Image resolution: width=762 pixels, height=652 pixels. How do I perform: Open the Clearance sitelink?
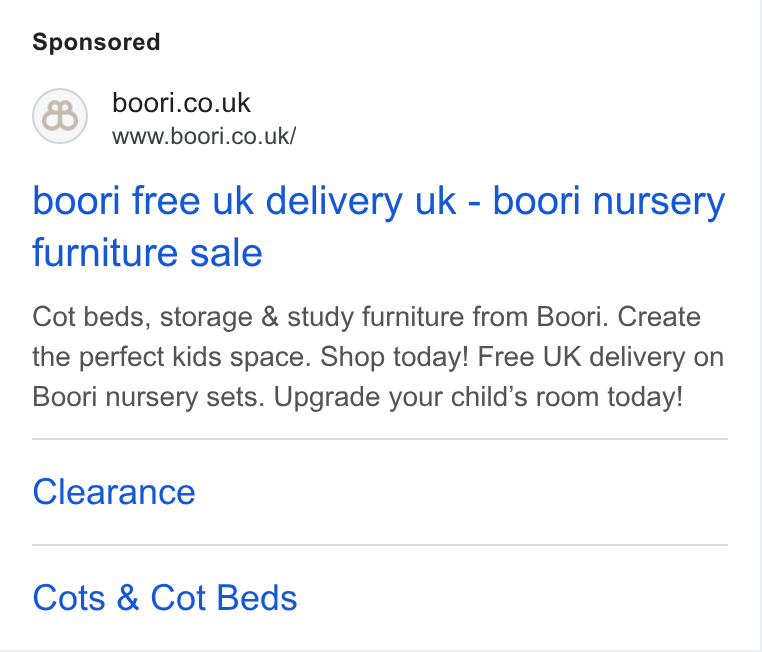point(114,492)
